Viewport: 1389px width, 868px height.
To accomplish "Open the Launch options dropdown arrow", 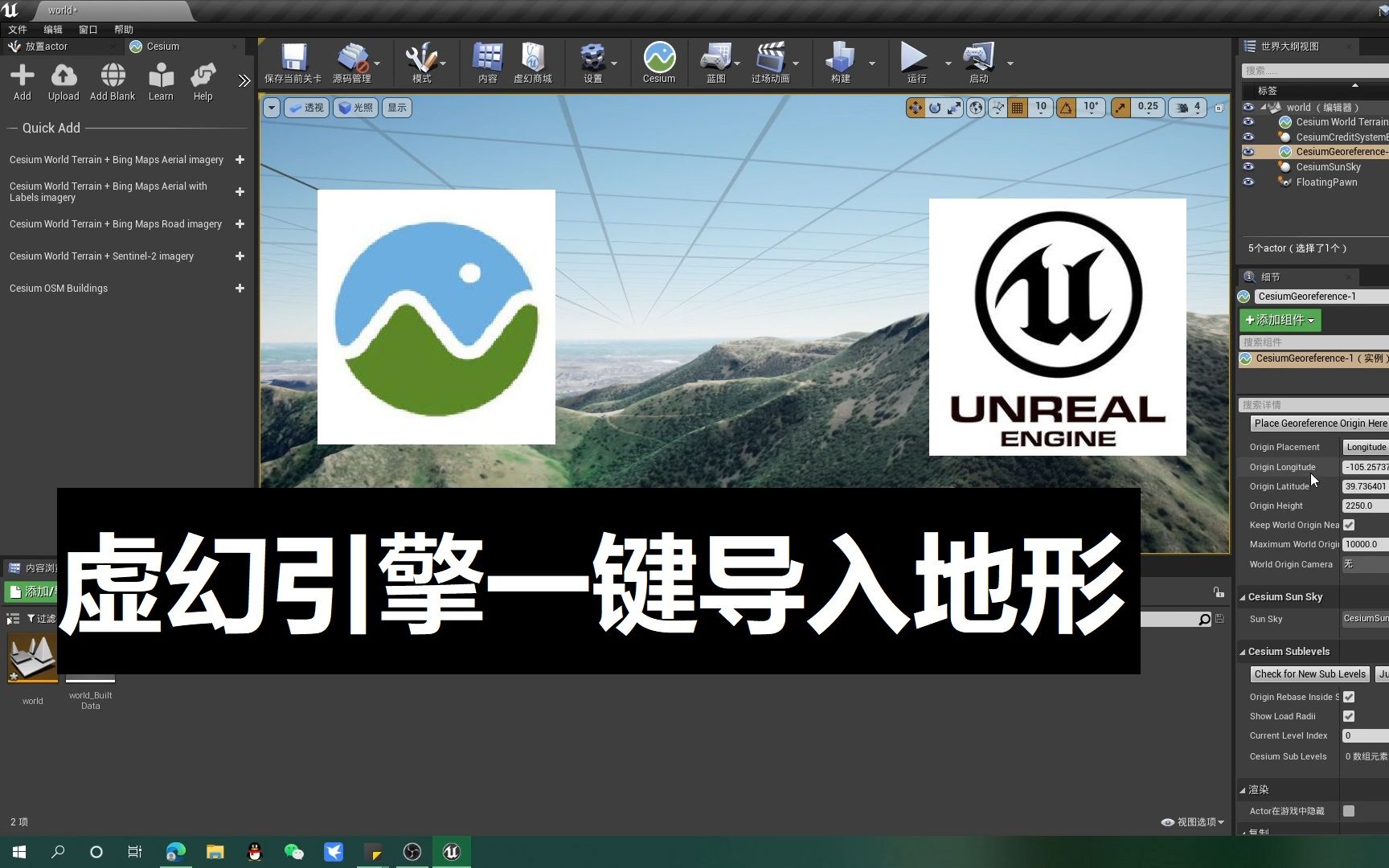I will (x=1010, y=63).
